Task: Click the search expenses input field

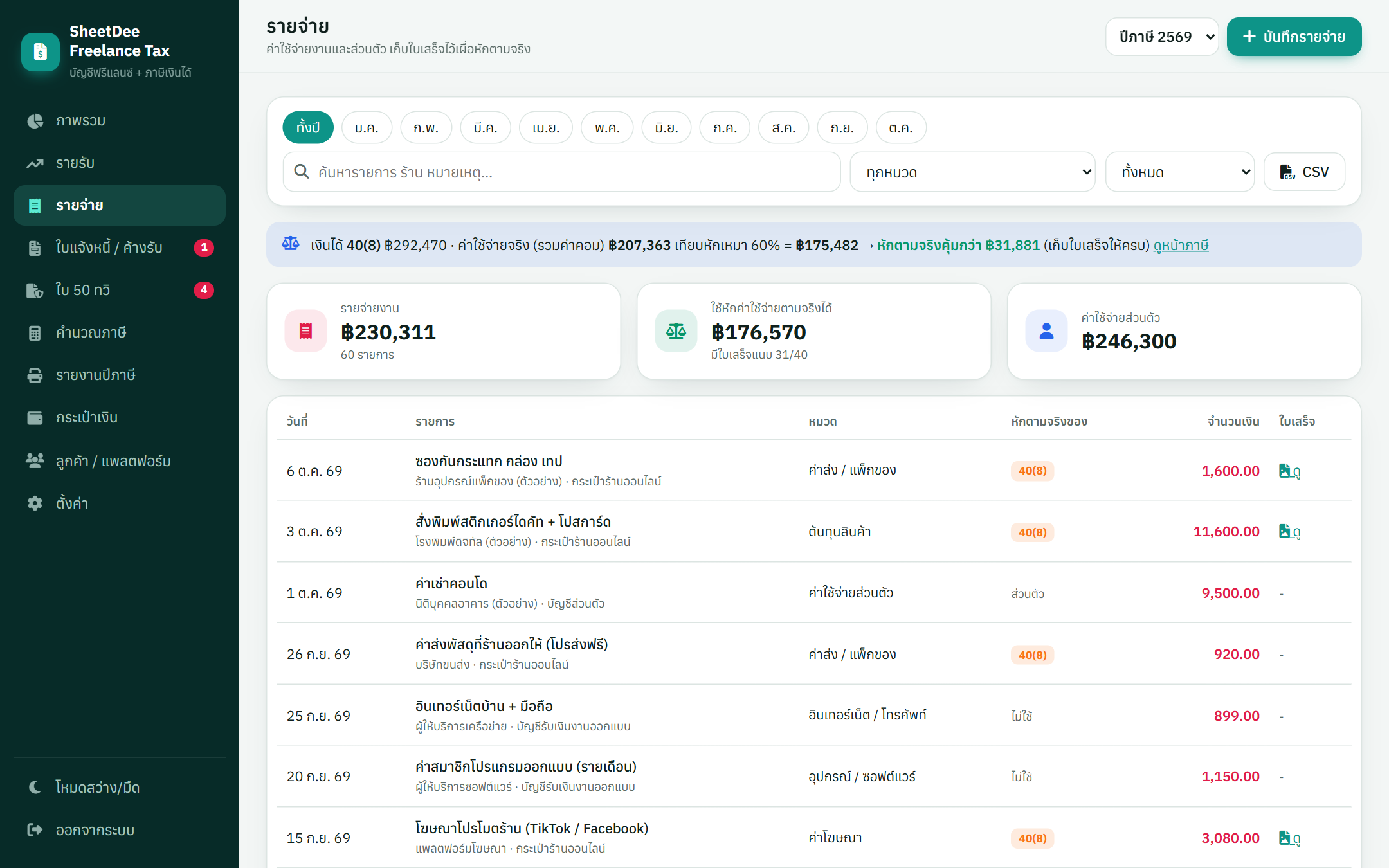Action: (561, 172)
